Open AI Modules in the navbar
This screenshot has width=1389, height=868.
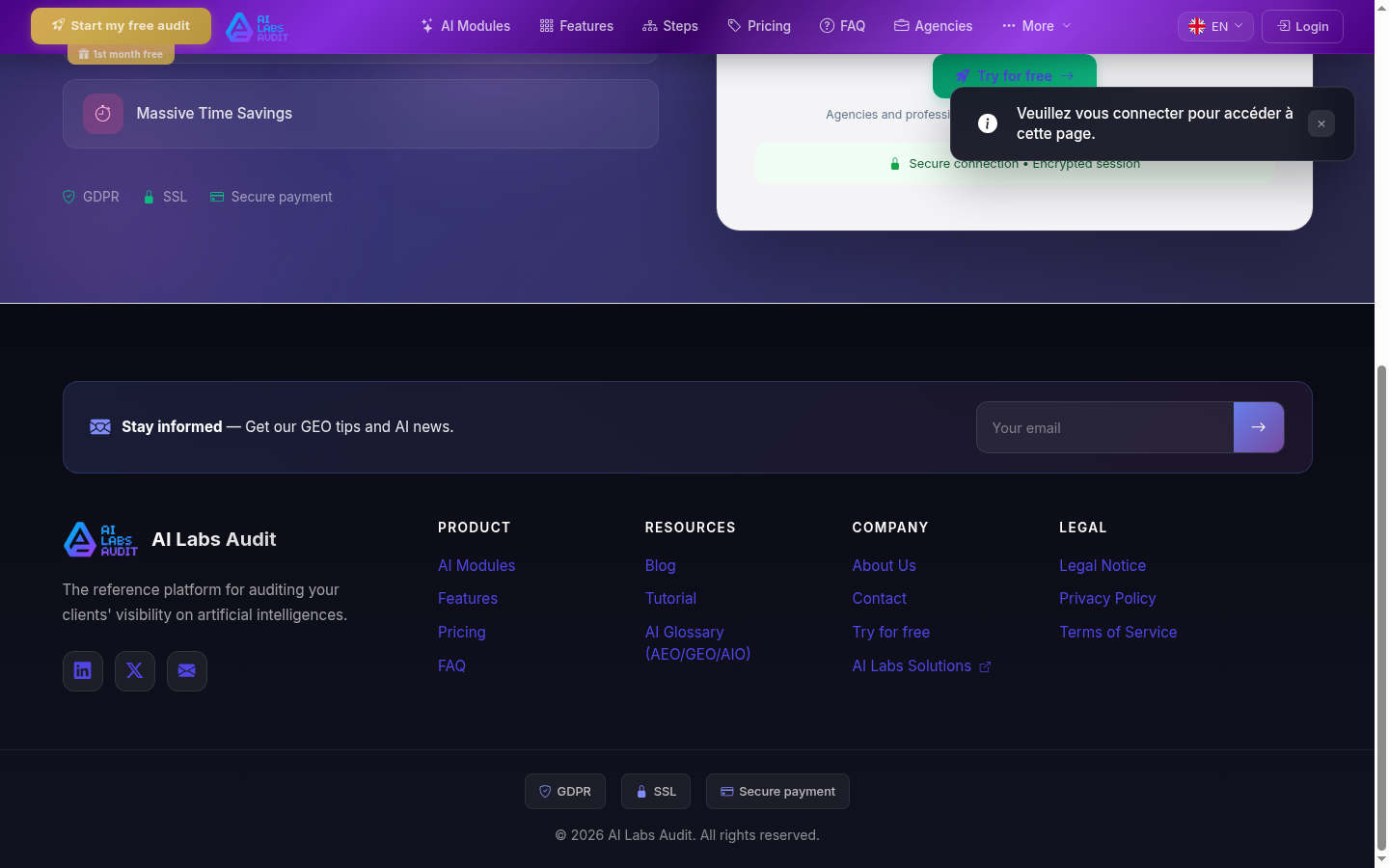click(466, 26)
